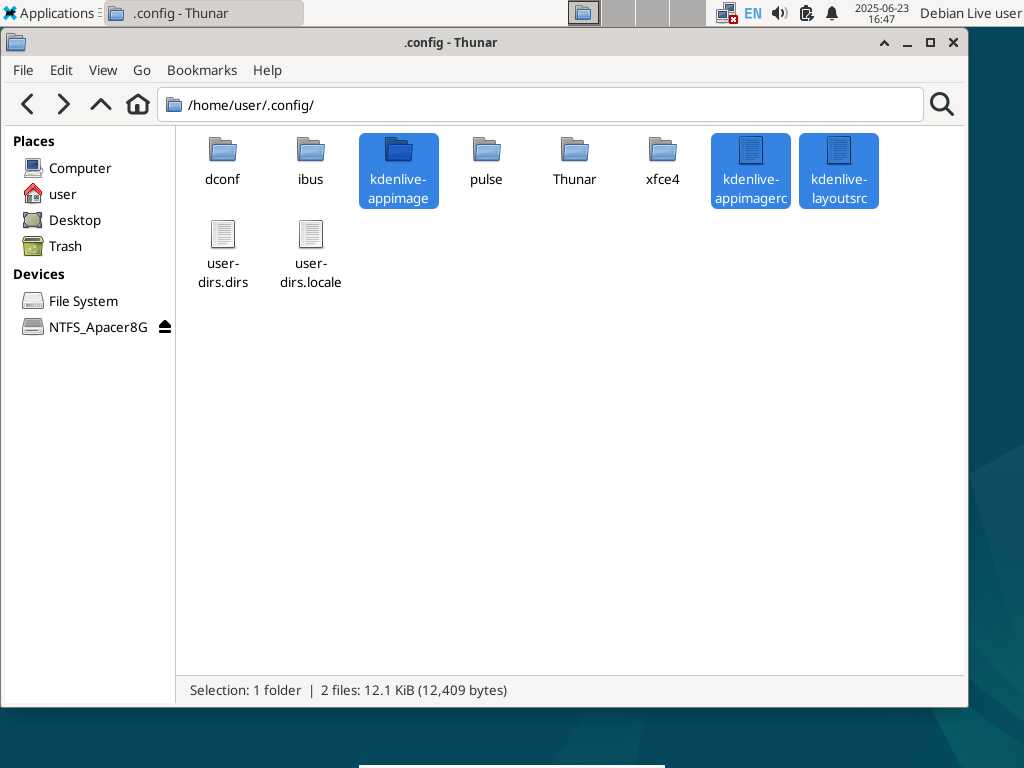Open the Edit menu
The height and width of the screenshot is (768, 1024).
click(x=61, y=70)
